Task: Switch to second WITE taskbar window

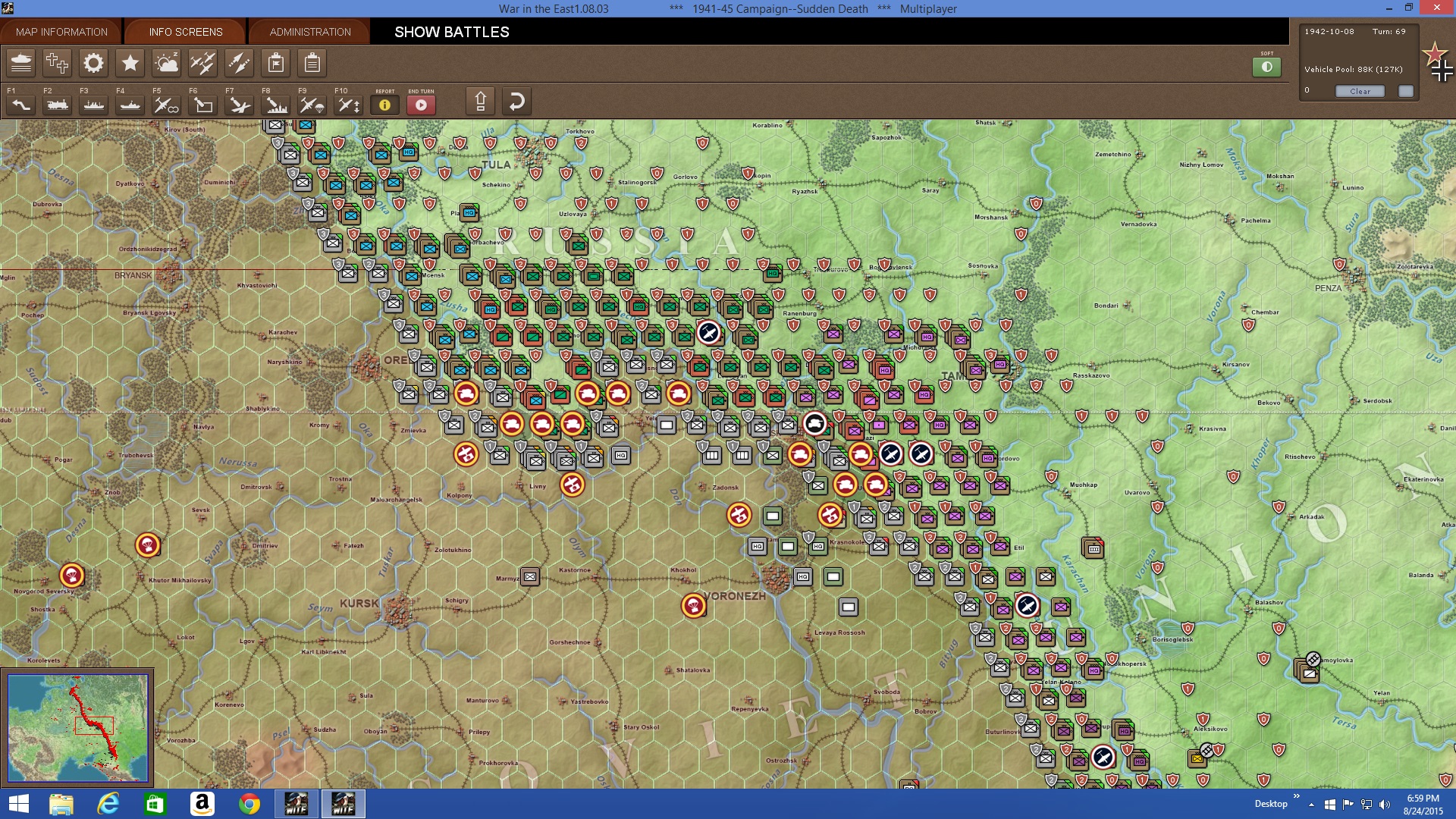Action: [x=344, y=804]
